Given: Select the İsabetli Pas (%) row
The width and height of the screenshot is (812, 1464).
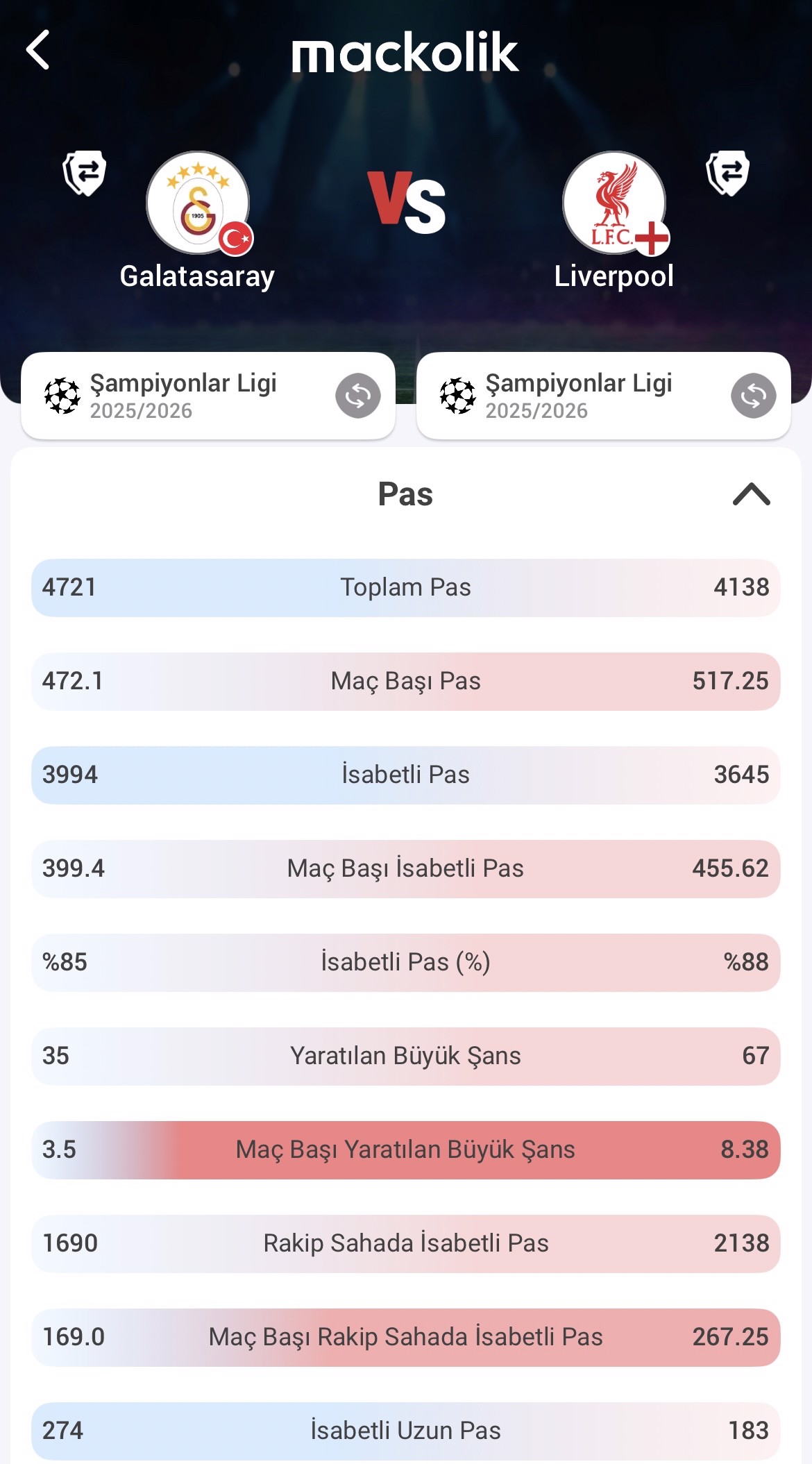Looking at the screenshot, I should (405, 962).
